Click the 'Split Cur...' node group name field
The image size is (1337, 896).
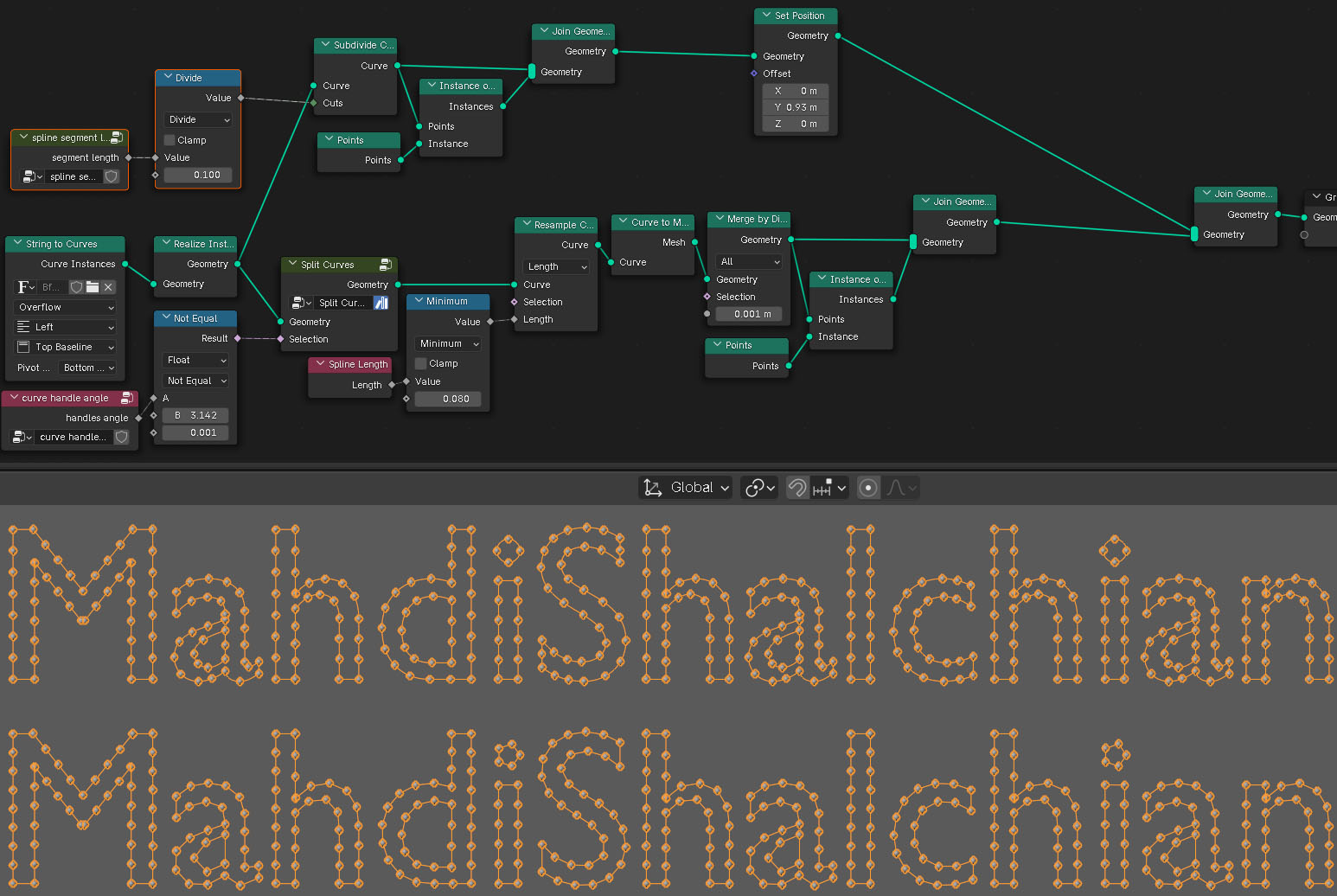[x=343, y=303]
